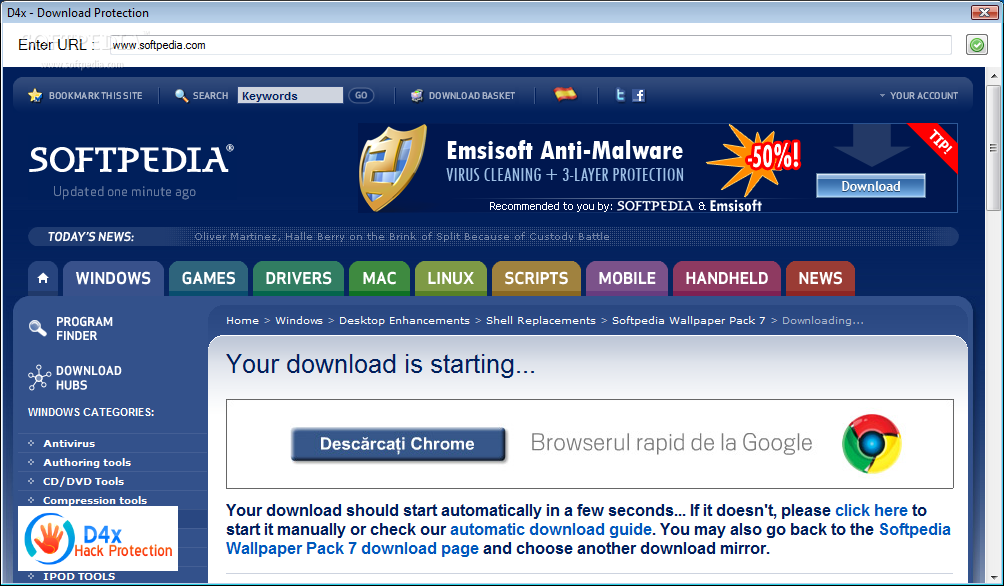Click the search magnifier icon in top bar
The width and height of the screenshot is (1004, 586).
click(181, 95)
